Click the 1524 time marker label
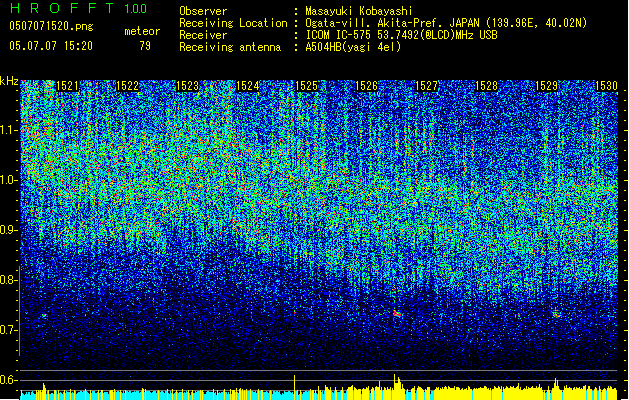The width and height of the screenshot is (629, 400). pyautogui.click(x=247, y=86)
